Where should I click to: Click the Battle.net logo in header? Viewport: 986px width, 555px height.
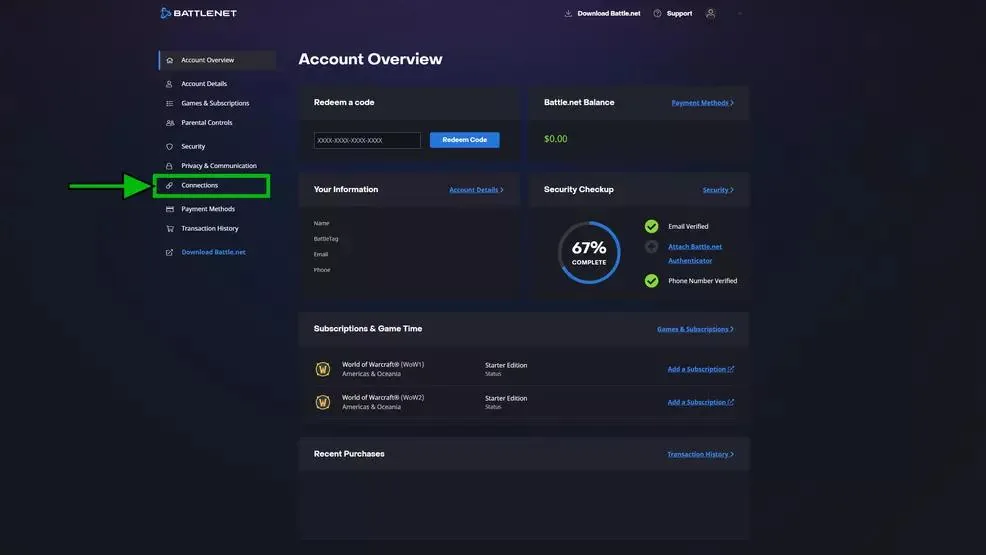[x=199, y=13]
